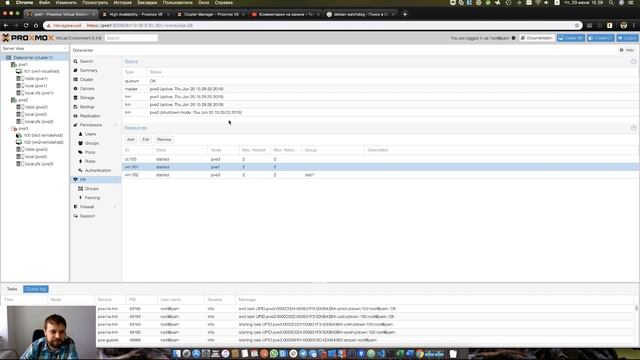Select VM 102 under pve3
The height and width of the screenshot is (360, 640).
[43, 142]
